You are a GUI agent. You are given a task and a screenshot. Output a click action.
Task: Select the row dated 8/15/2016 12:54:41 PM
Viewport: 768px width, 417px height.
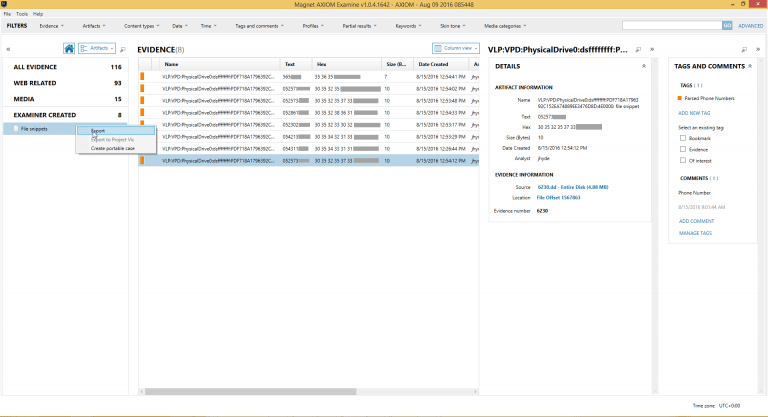309,76
